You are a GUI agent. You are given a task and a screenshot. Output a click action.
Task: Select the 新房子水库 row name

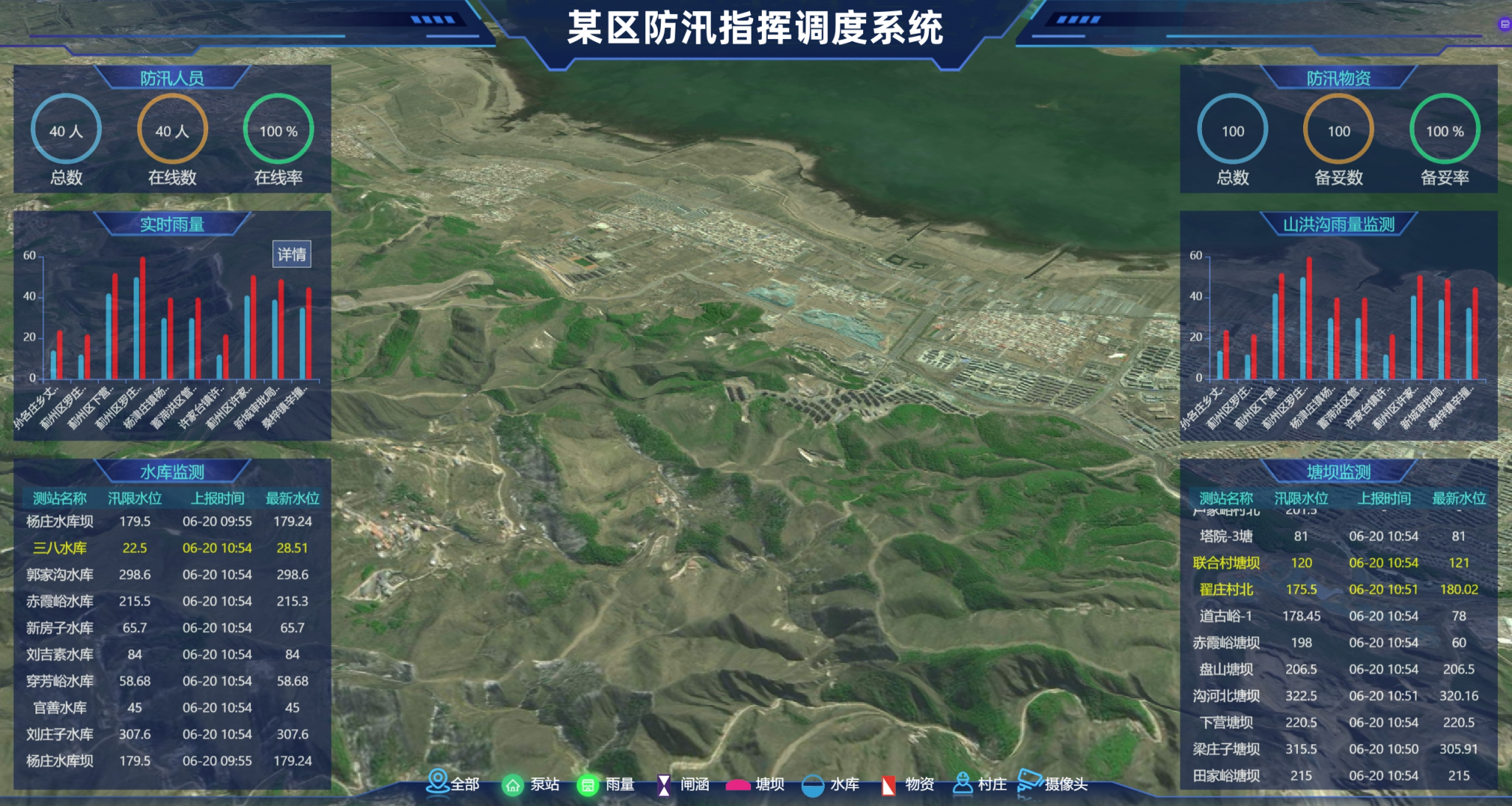[x=60, y=627]
